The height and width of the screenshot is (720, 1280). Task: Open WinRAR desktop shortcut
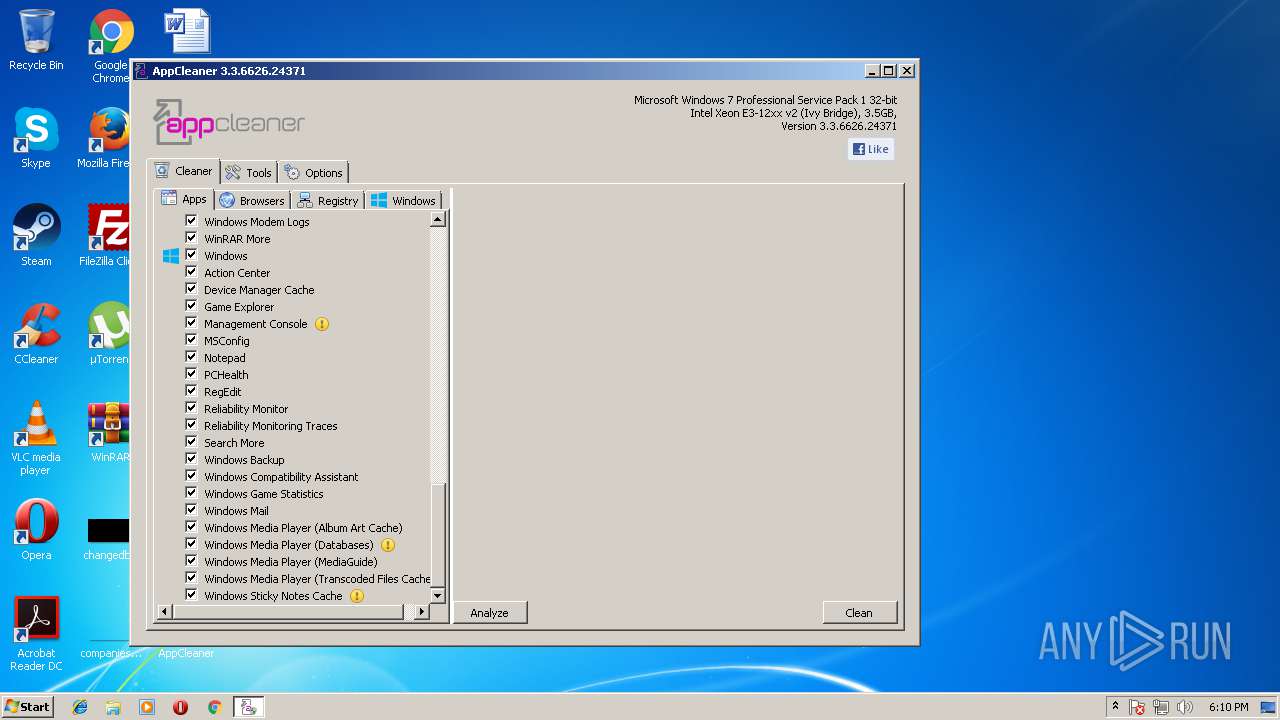(x=109, y=432)
